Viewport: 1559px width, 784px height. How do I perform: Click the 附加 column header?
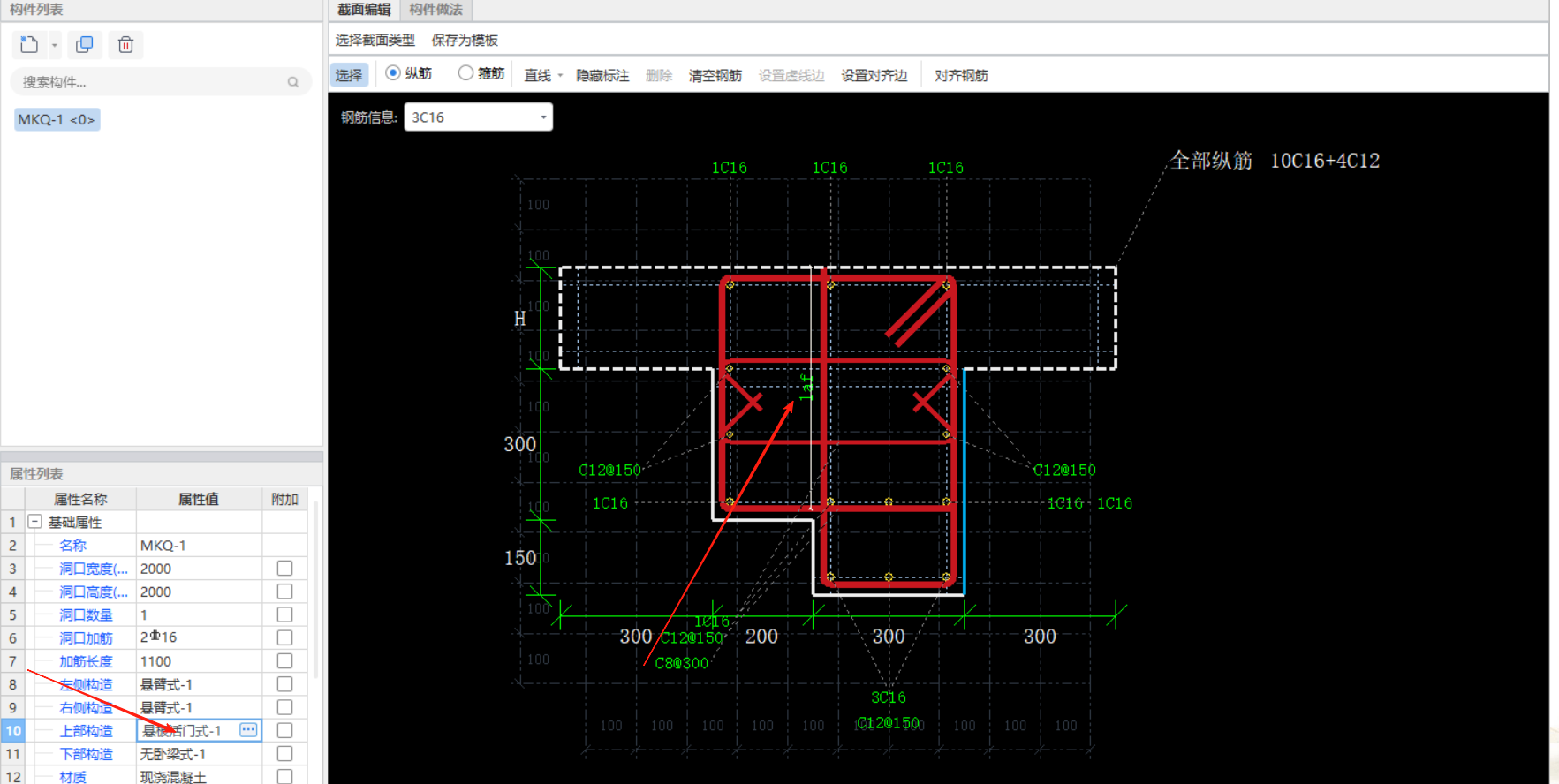tap(284, 499)
